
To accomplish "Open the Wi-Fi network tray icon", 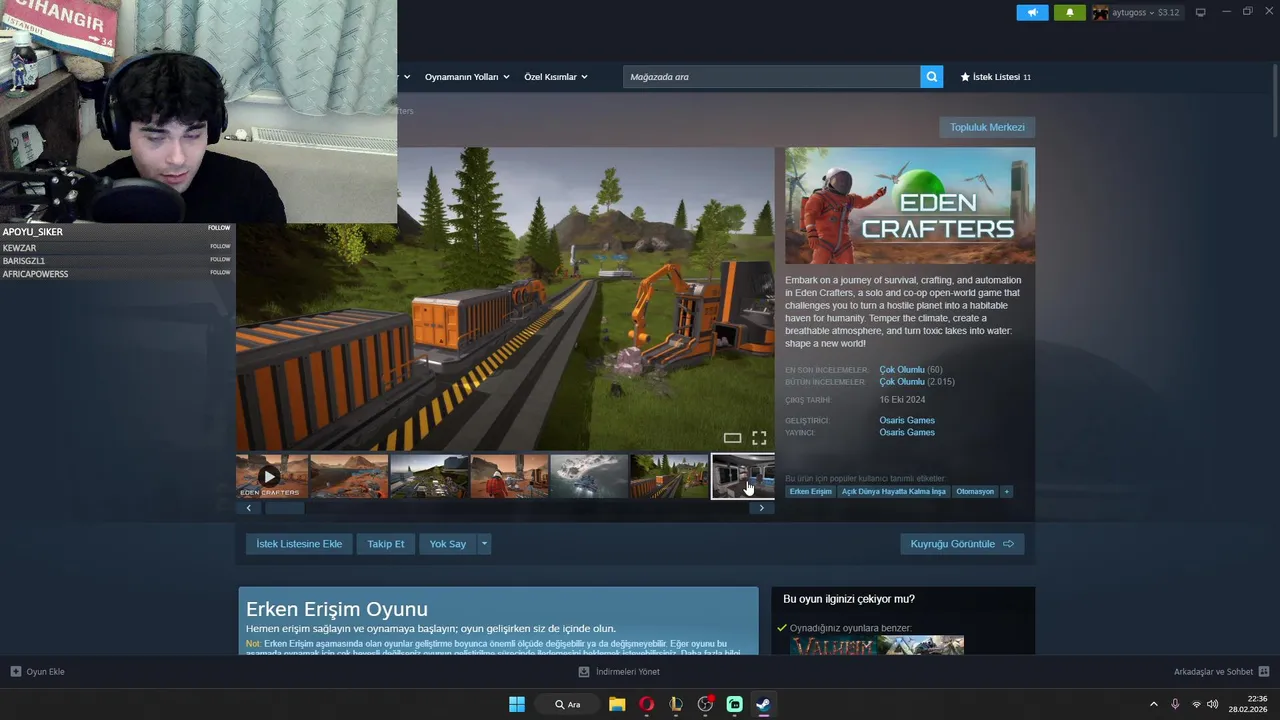I will tap(1196, 704).
